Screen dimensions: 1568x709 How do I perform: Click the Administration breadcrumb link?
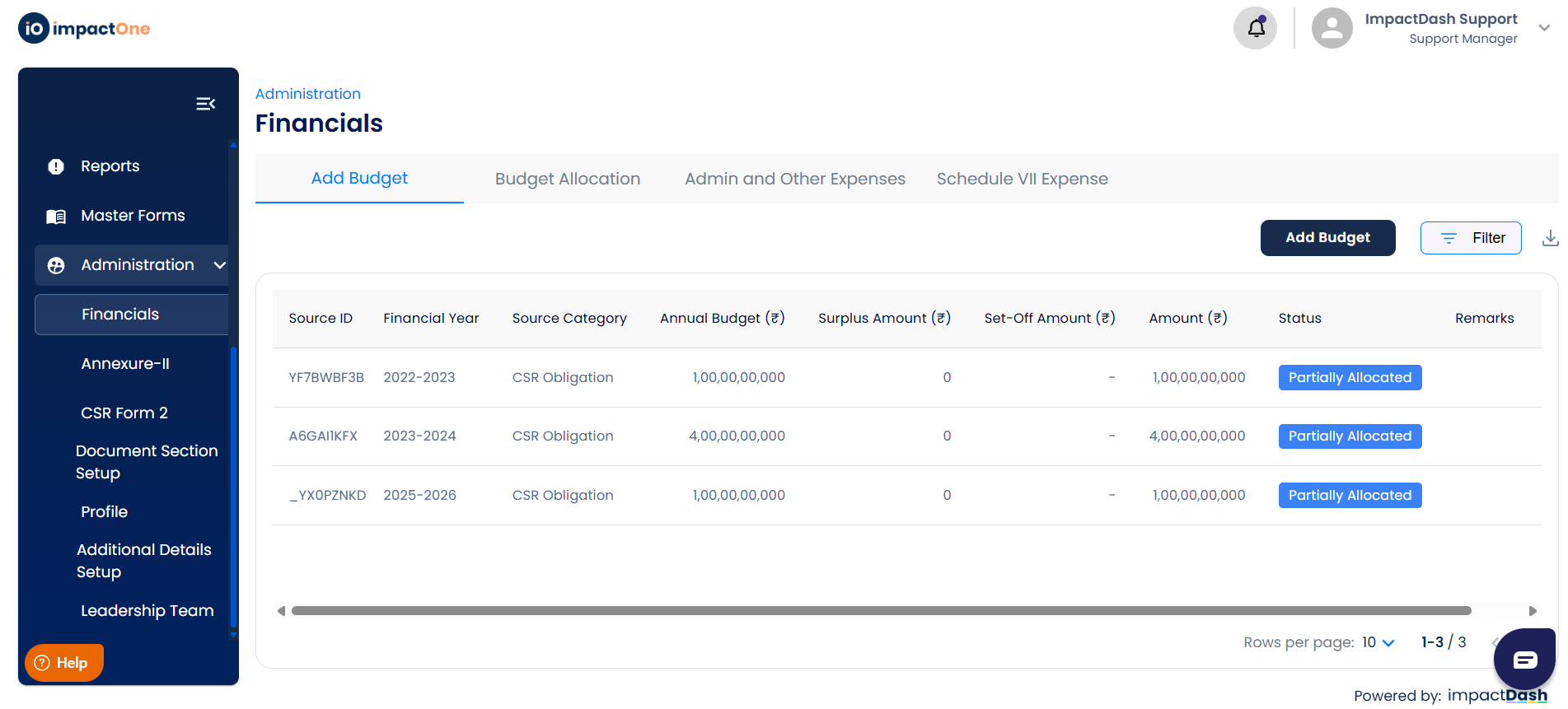307,94
